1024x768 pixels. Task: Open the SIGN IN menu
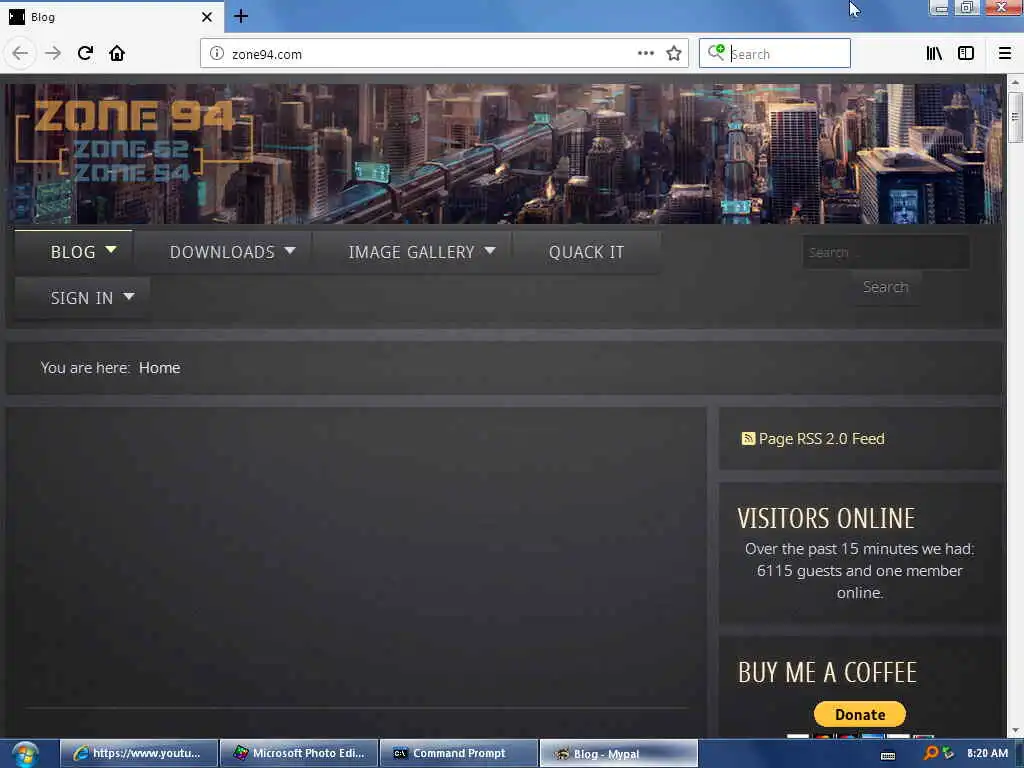[x=82, y=298]
